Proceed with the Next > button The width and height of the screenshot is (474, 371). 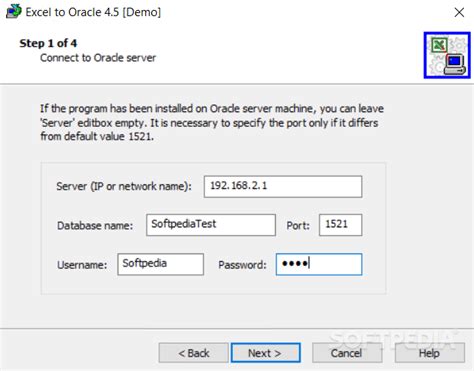pyautogui.click(x=266, y=353)
